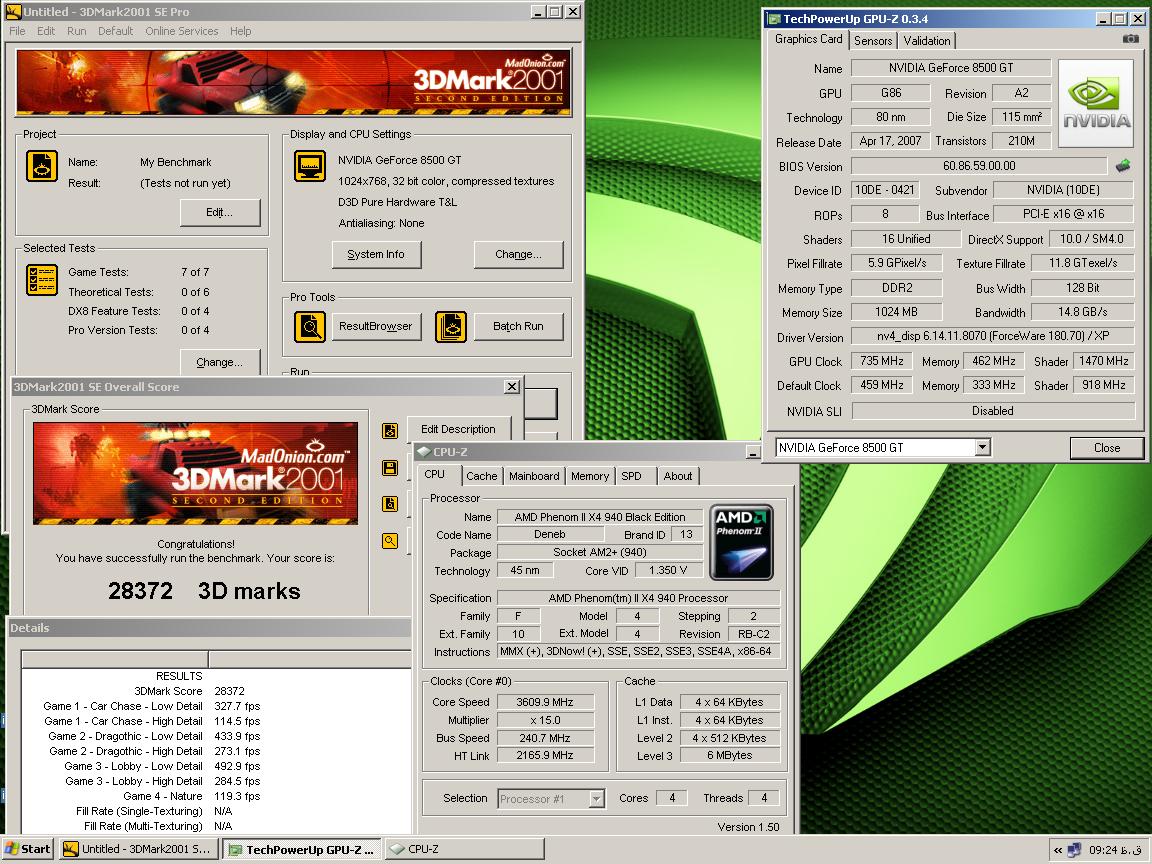
Task: Open the Run menu in 3DMark
Action: 76,31
